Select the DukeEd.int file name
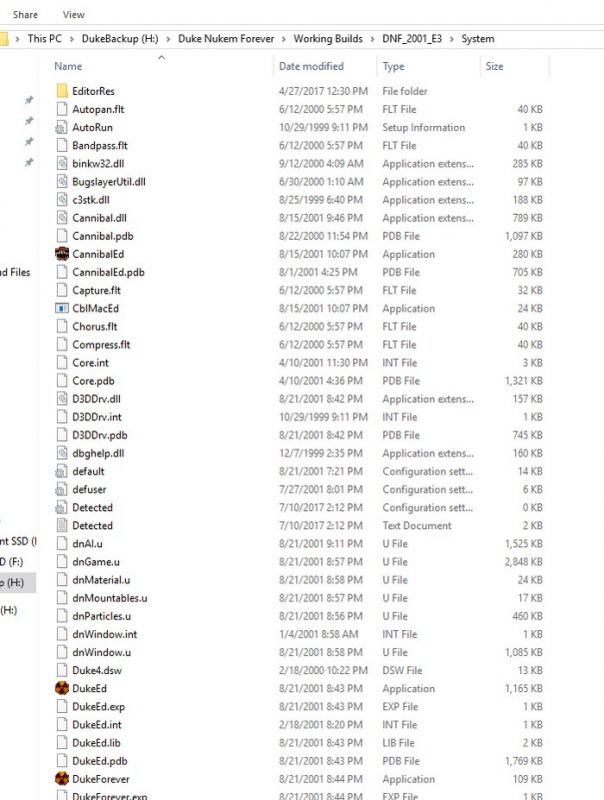Viewport: 604px width, 800px height. [x=97, y=724]
